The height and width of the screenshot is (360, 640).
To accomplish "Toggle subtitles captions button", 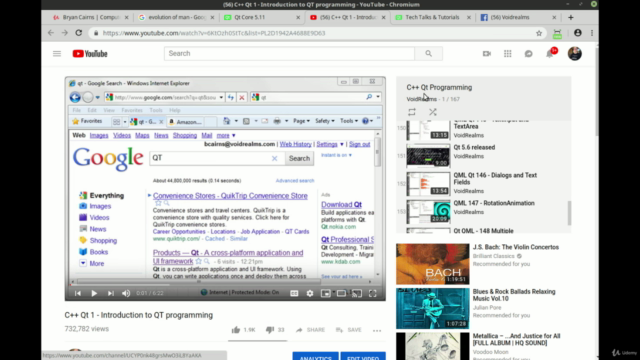I will pos(294,293).
